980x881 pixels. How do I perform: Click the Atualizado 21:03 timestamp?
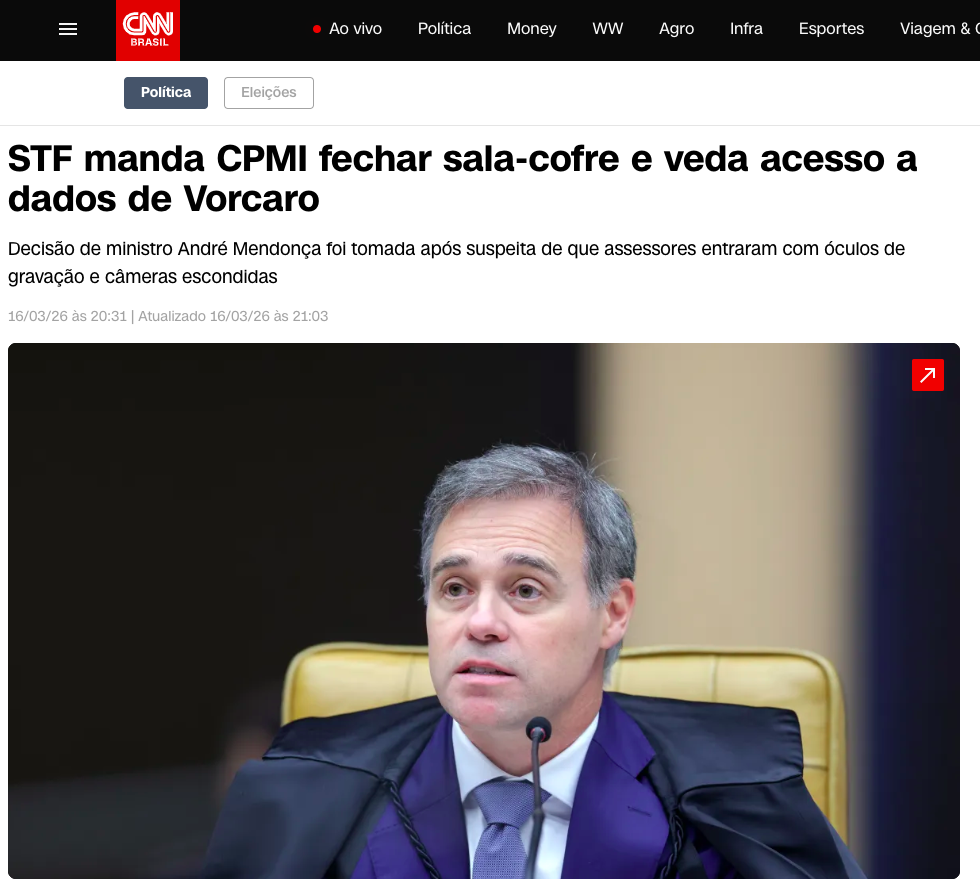click(233, 316)
